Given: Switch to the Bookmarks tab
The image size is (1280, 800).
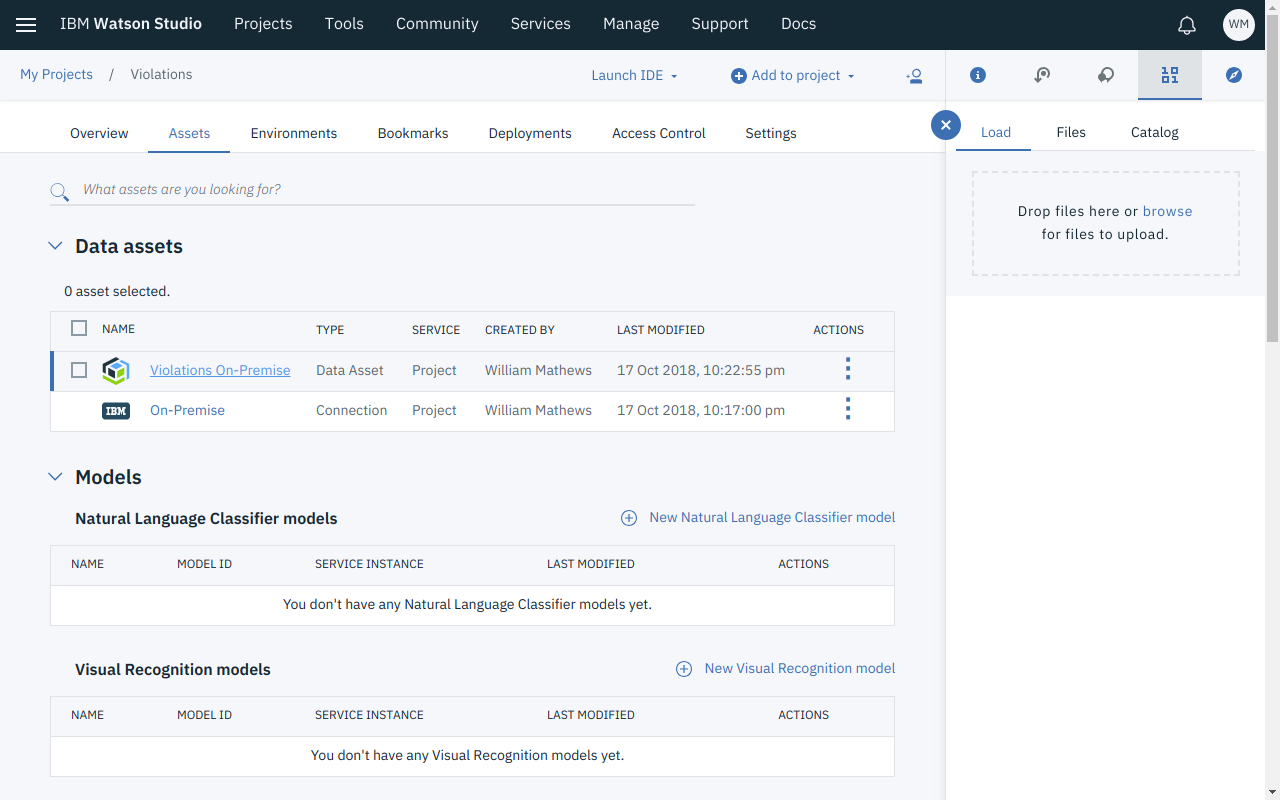Looking at the screenshot, I should pos(413,133).
